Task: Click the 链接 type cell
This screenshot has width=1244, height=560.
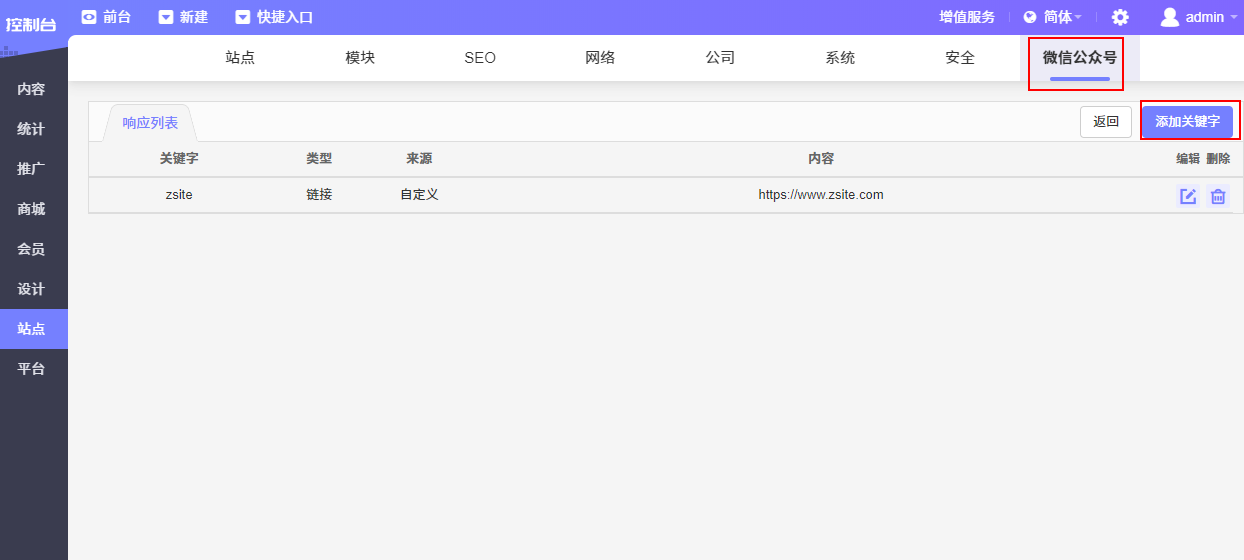Action: (x=319, y=195)
